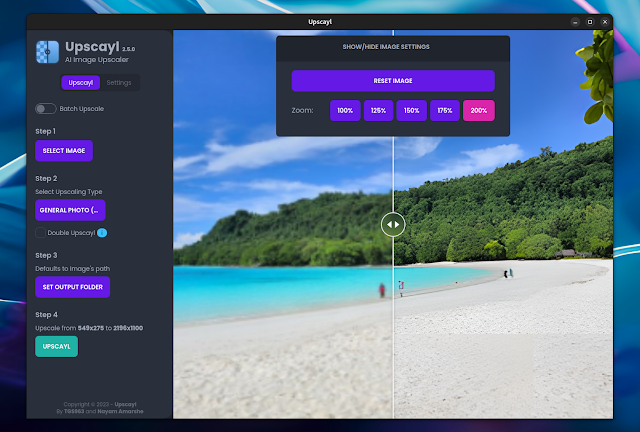Check the Double Upscayl checkbox
This screenshot has width=640, height=432.
40,233
